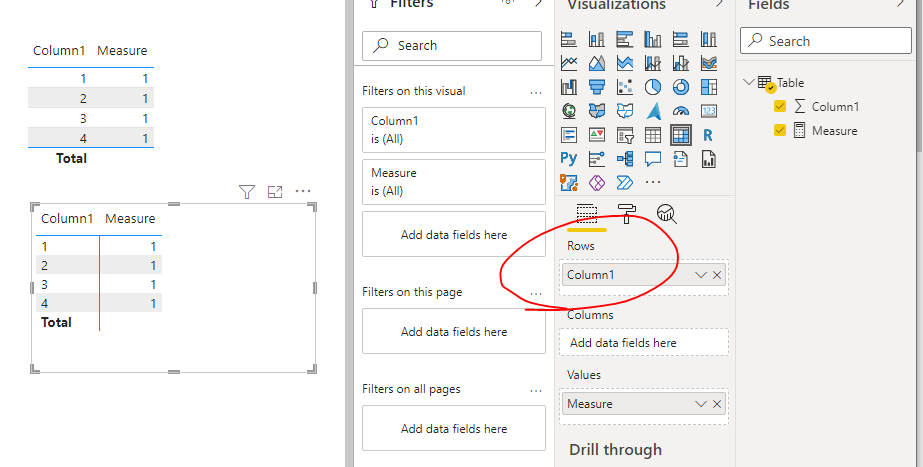
Task: Select the Azure map visual
Action: tap(653, 111)
